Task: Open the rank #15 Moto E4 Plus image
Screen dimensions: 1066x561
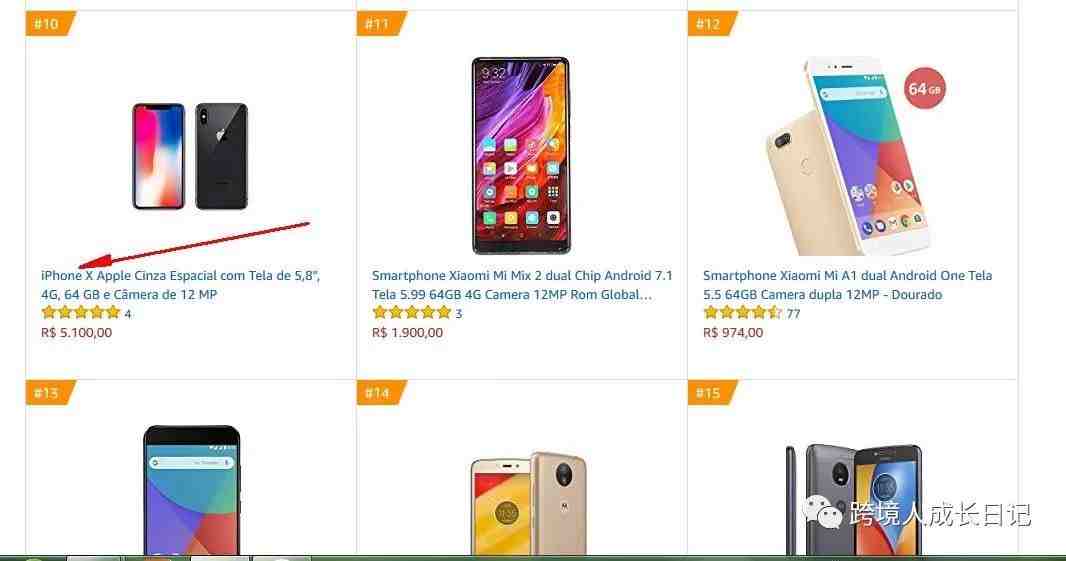Action: coord(854,500)
